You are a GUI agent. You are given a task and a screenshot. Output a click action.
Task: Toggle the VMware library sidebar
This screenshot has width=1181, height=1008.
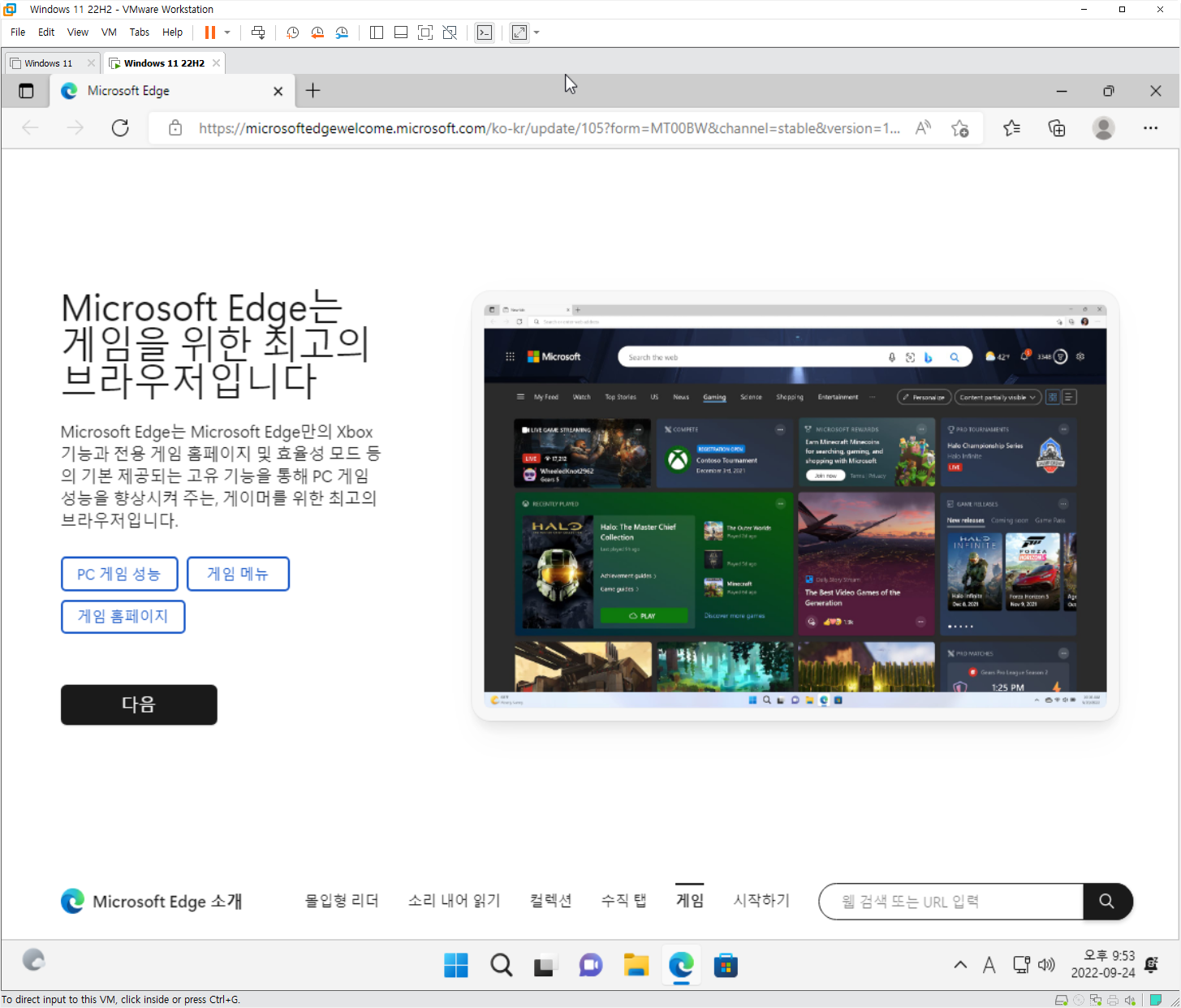point(377,32)
